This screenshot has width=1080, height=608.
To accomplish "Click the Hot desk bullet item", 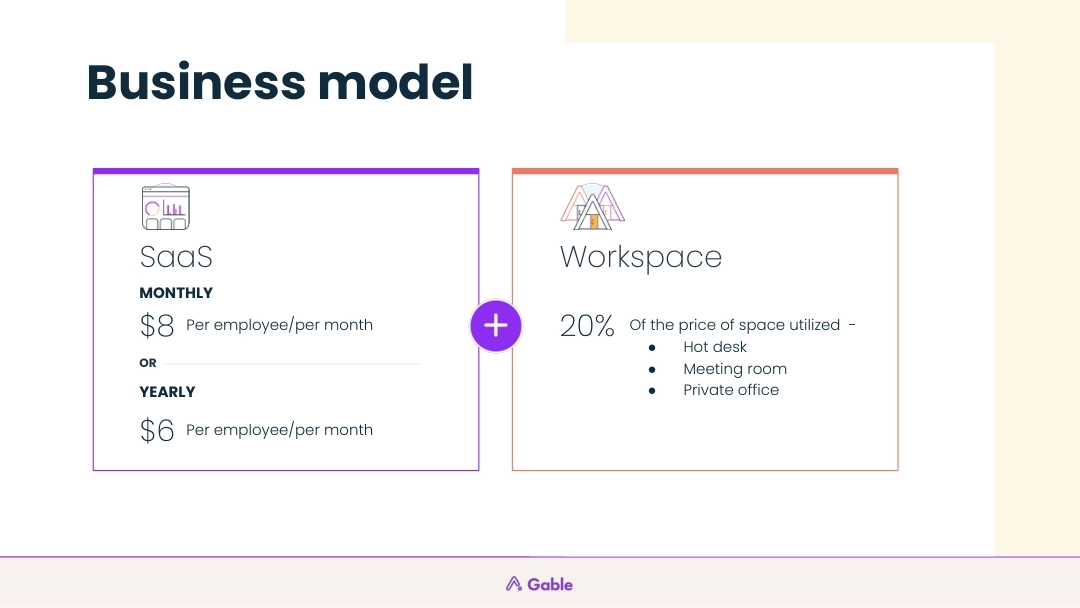I will 715,347.
